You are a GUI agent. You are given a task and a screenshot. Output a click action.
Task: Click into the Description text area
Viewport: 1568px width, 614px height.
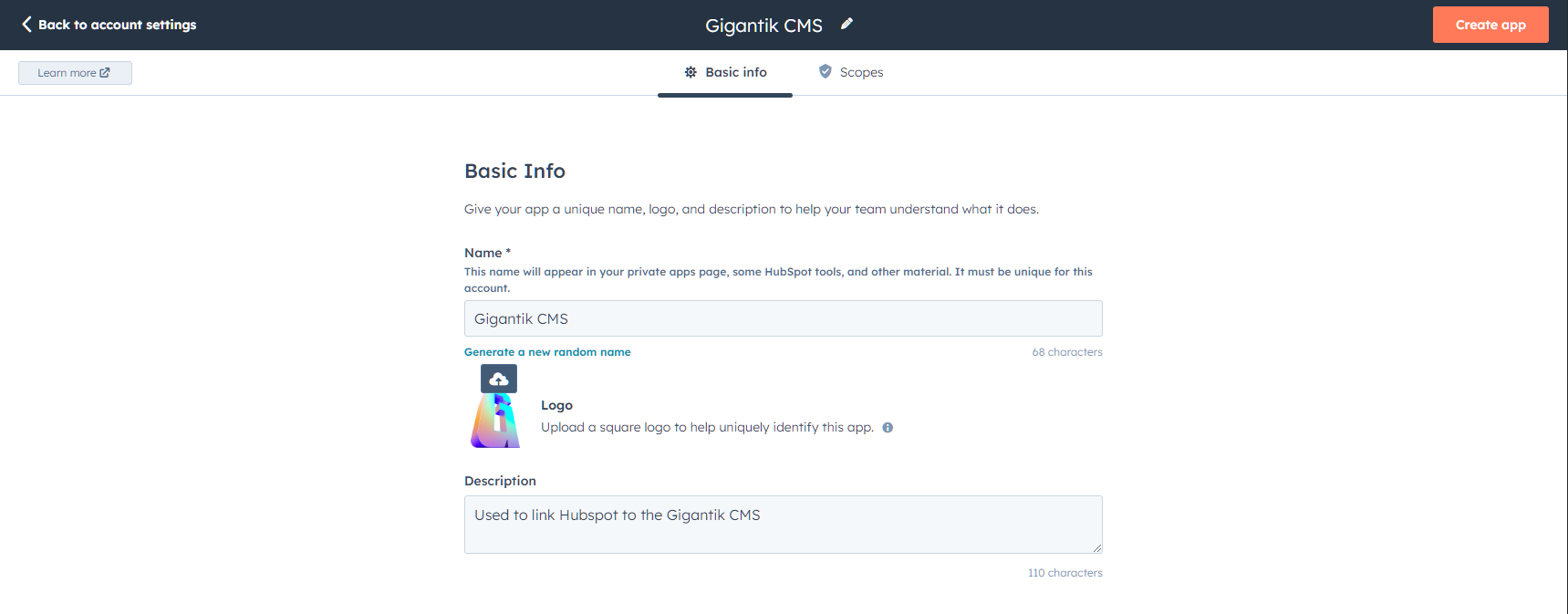(784, 525)
